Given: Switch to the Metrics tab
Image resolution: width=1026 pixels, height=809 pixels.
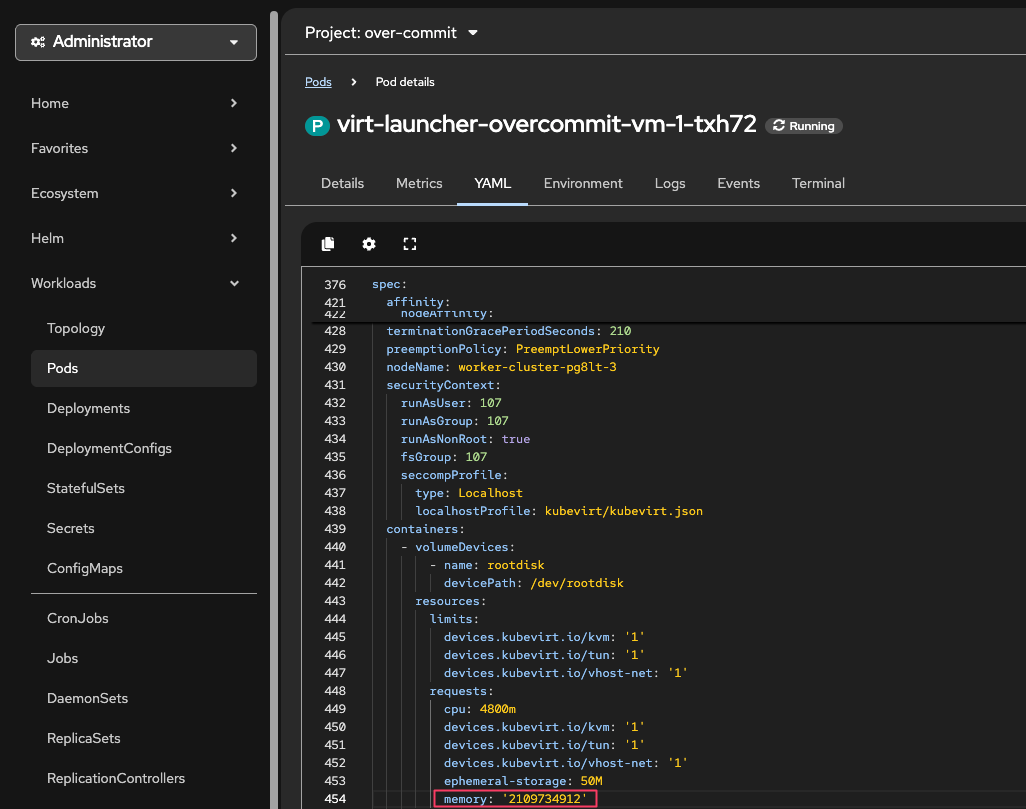Looking at the screenshot, I should (419, 183).
